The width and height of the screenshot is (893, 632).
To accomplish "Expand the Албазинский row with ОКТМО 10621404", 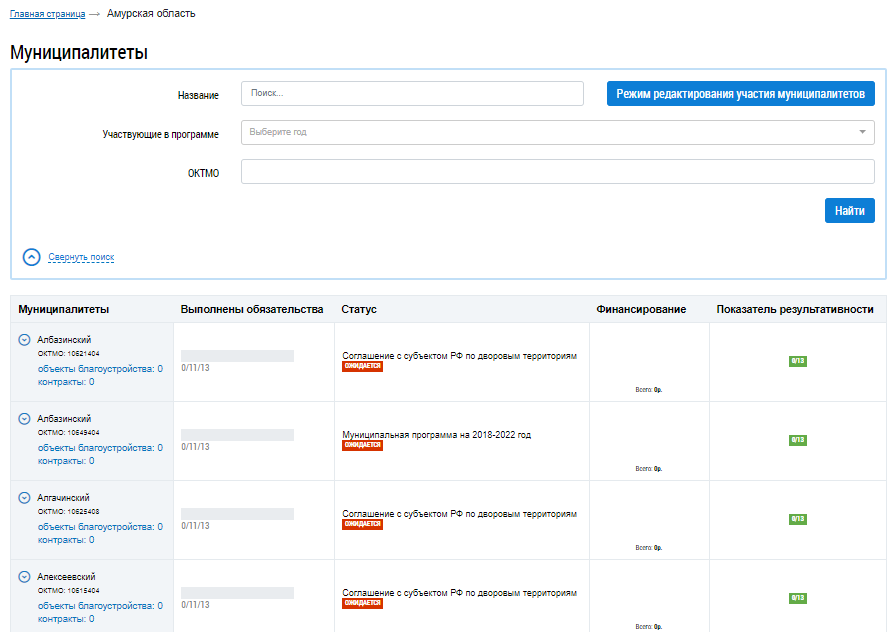I will click(x=25, y=340).
